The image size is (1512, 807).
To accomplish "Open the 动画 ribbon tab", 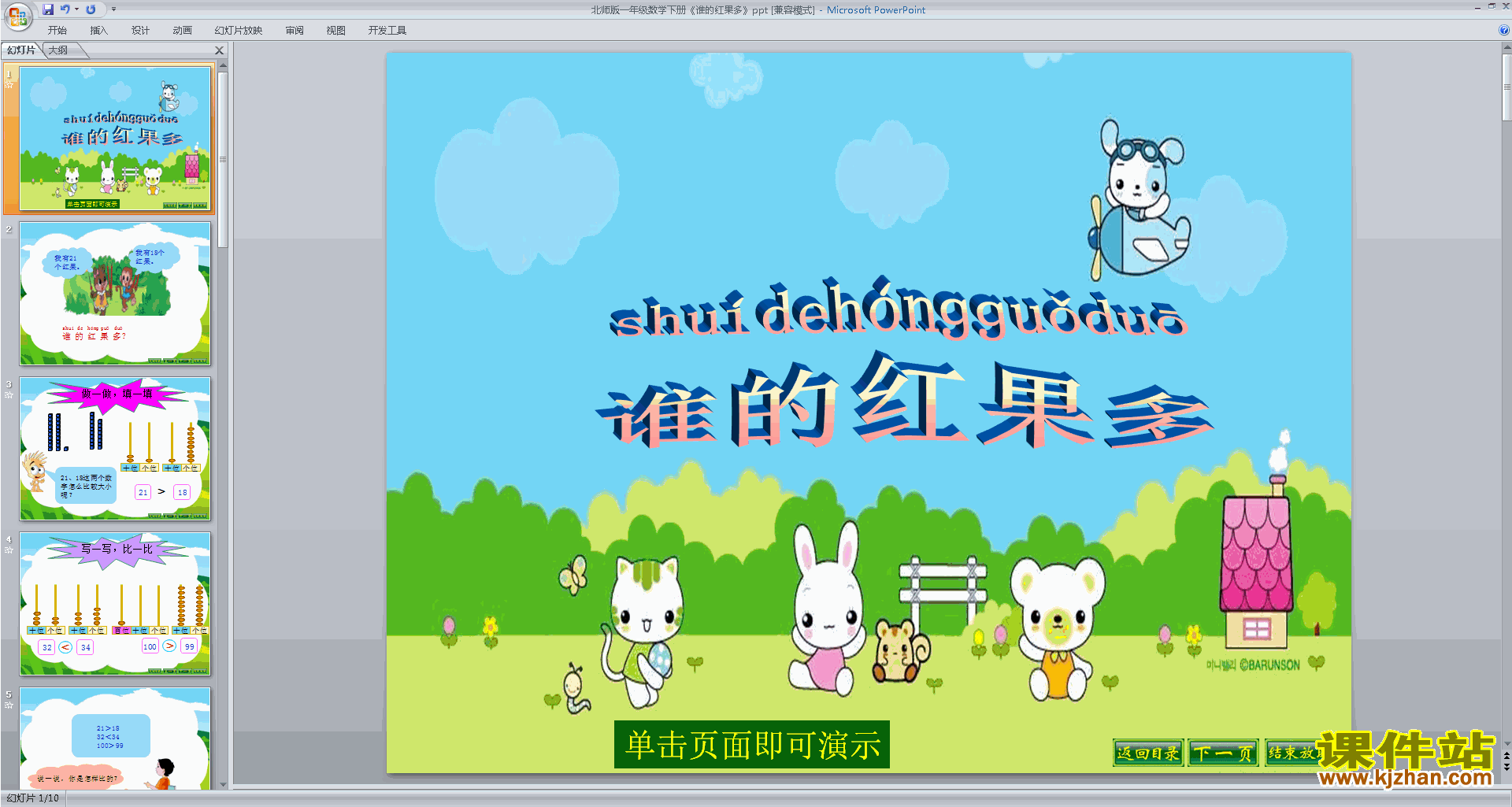I will click(x=182, y=31).
